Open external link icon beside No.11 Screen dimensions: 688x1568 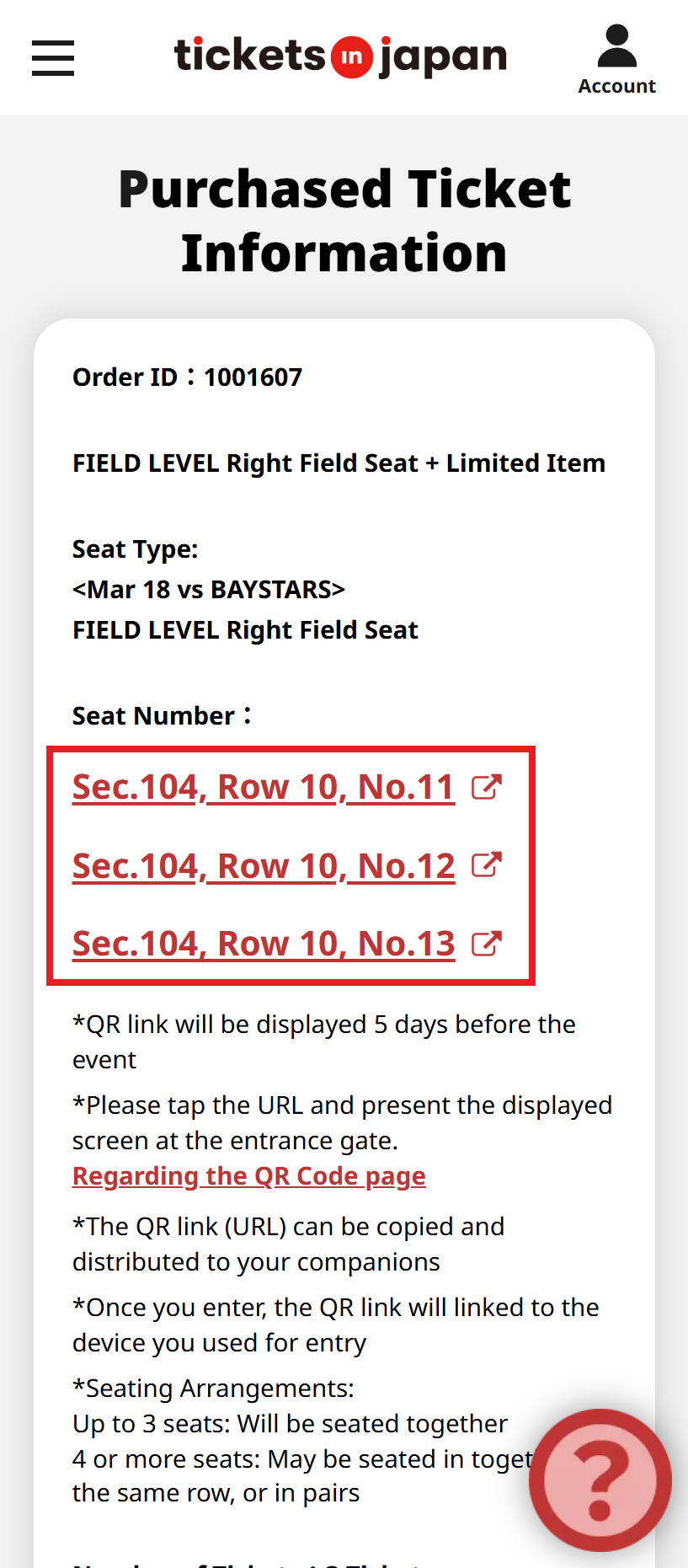coord(487,787)
